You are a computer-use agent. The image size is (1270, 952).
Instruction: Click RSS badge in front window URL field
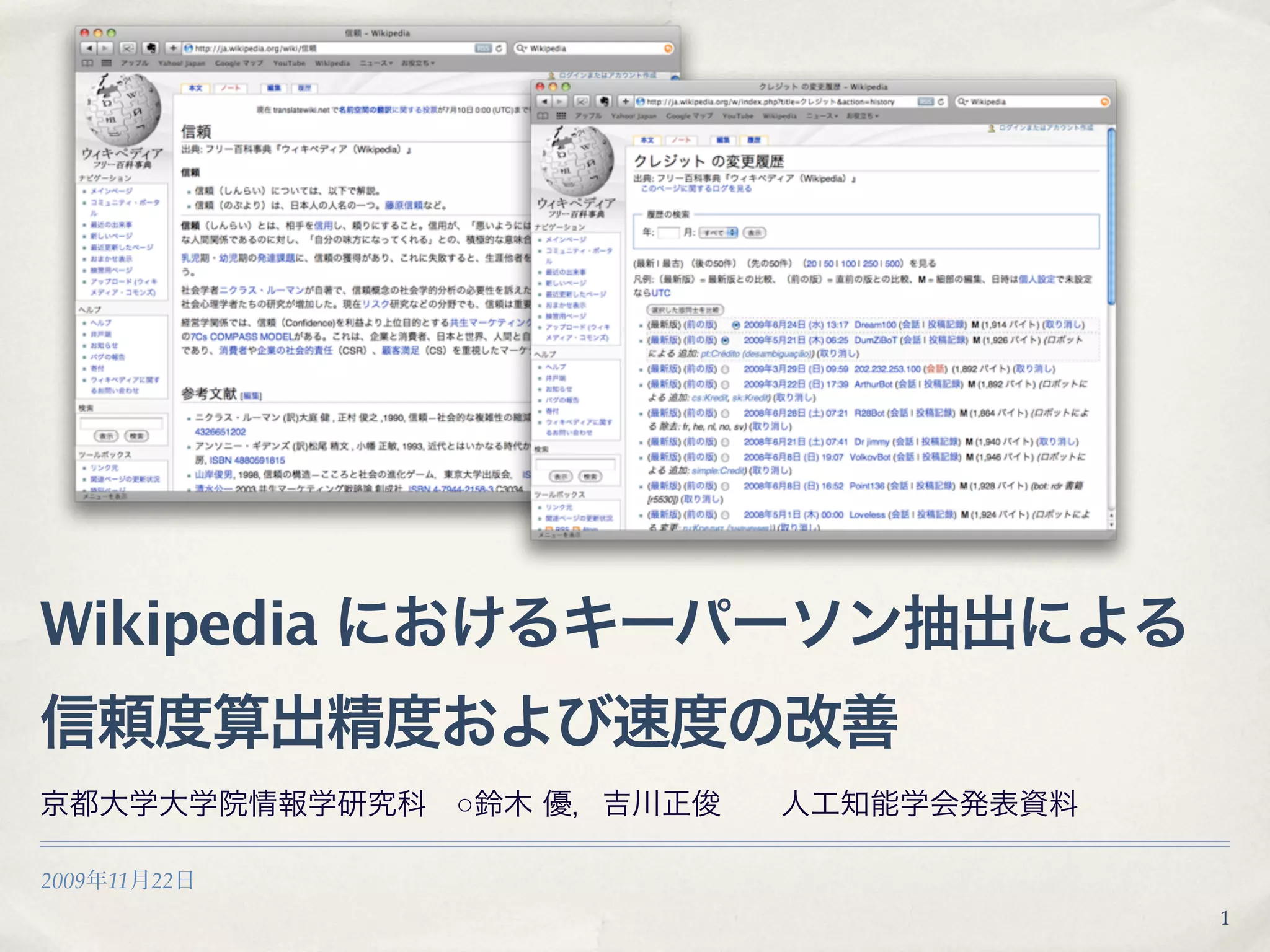tap(925, 102)
